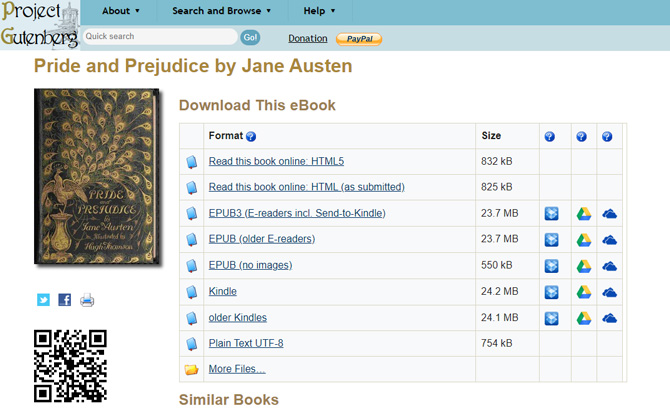Click the Google Drive icon in the EPUB3 row

[584, 213]
